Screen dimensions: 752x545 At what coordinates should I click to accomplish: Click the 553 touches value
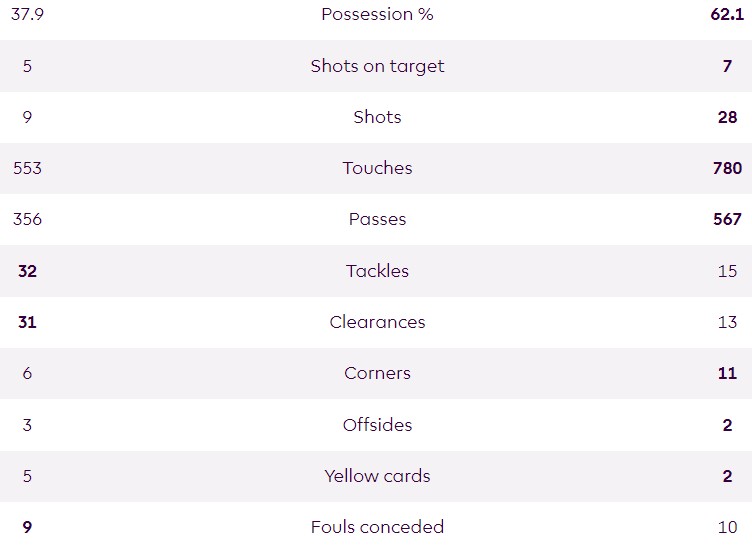27,168
